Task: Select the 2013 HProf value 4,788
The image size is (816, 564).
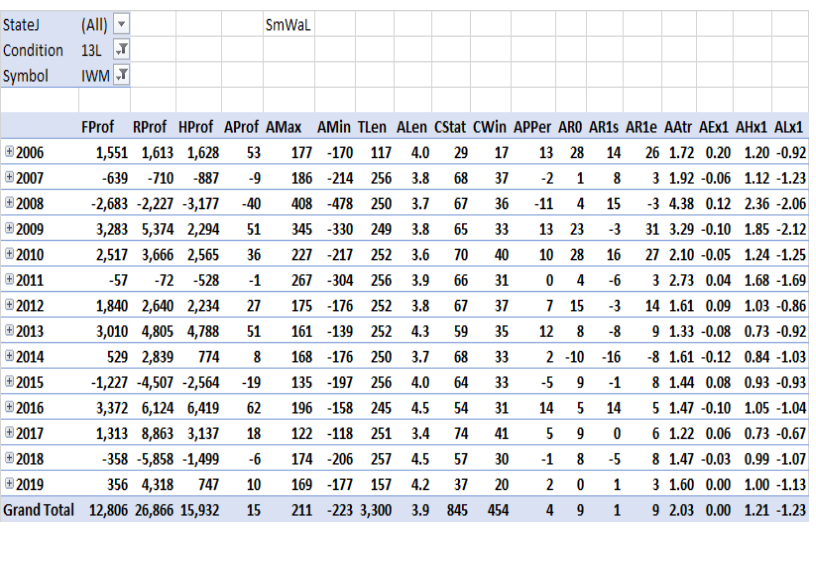Action: pyautogui.click(x=203, y=331)
